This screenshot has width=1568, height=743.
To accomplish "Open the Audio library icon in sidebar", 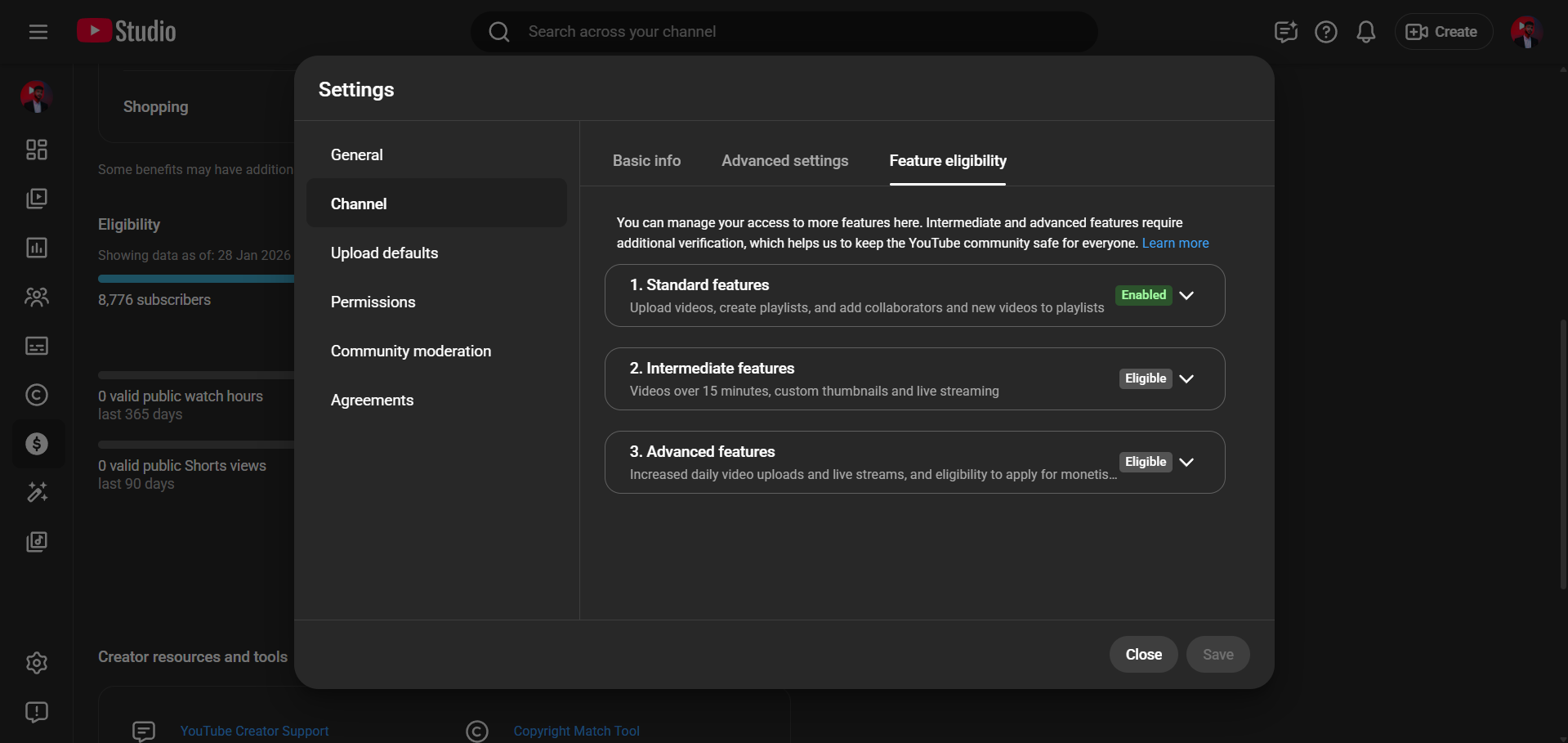I will (37, 542).
